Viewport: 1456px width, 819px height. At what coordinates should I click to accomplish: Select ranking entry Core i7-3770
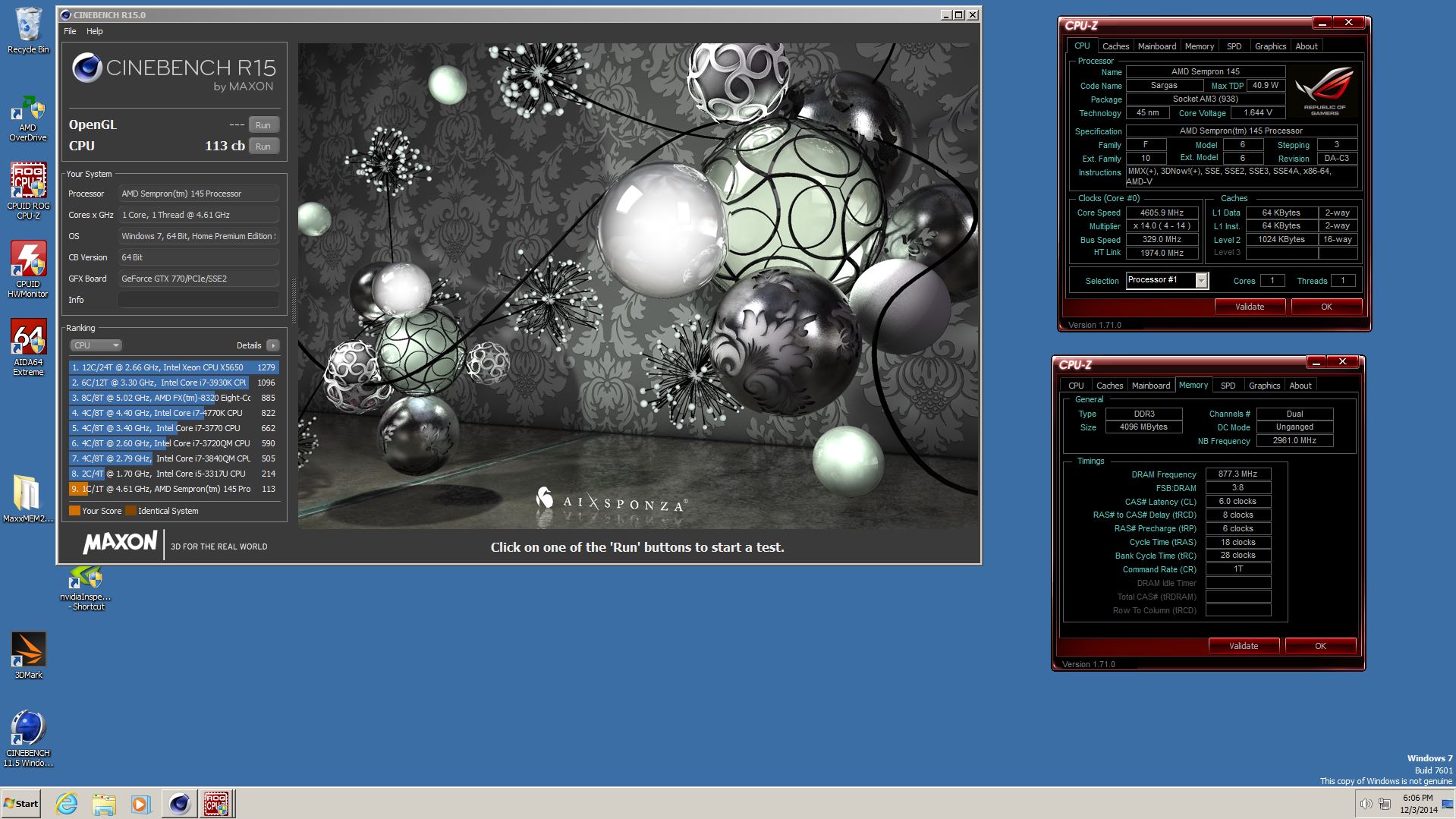tap(174, 428)
